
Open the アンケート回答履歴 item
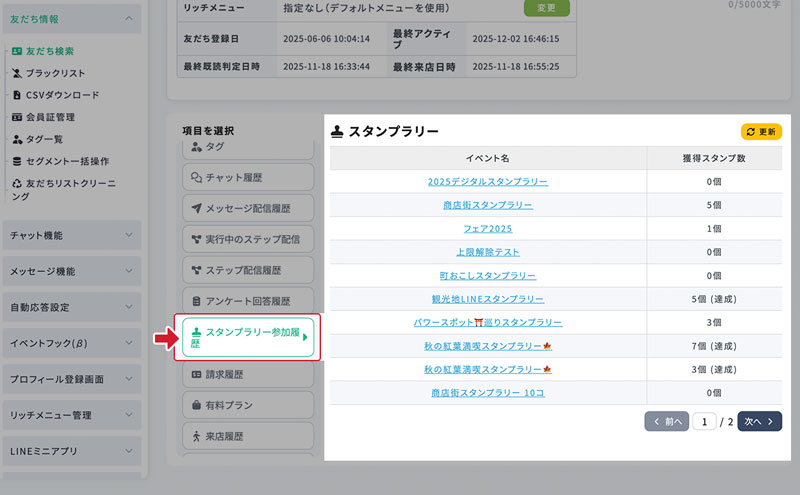tap(246, 301)
